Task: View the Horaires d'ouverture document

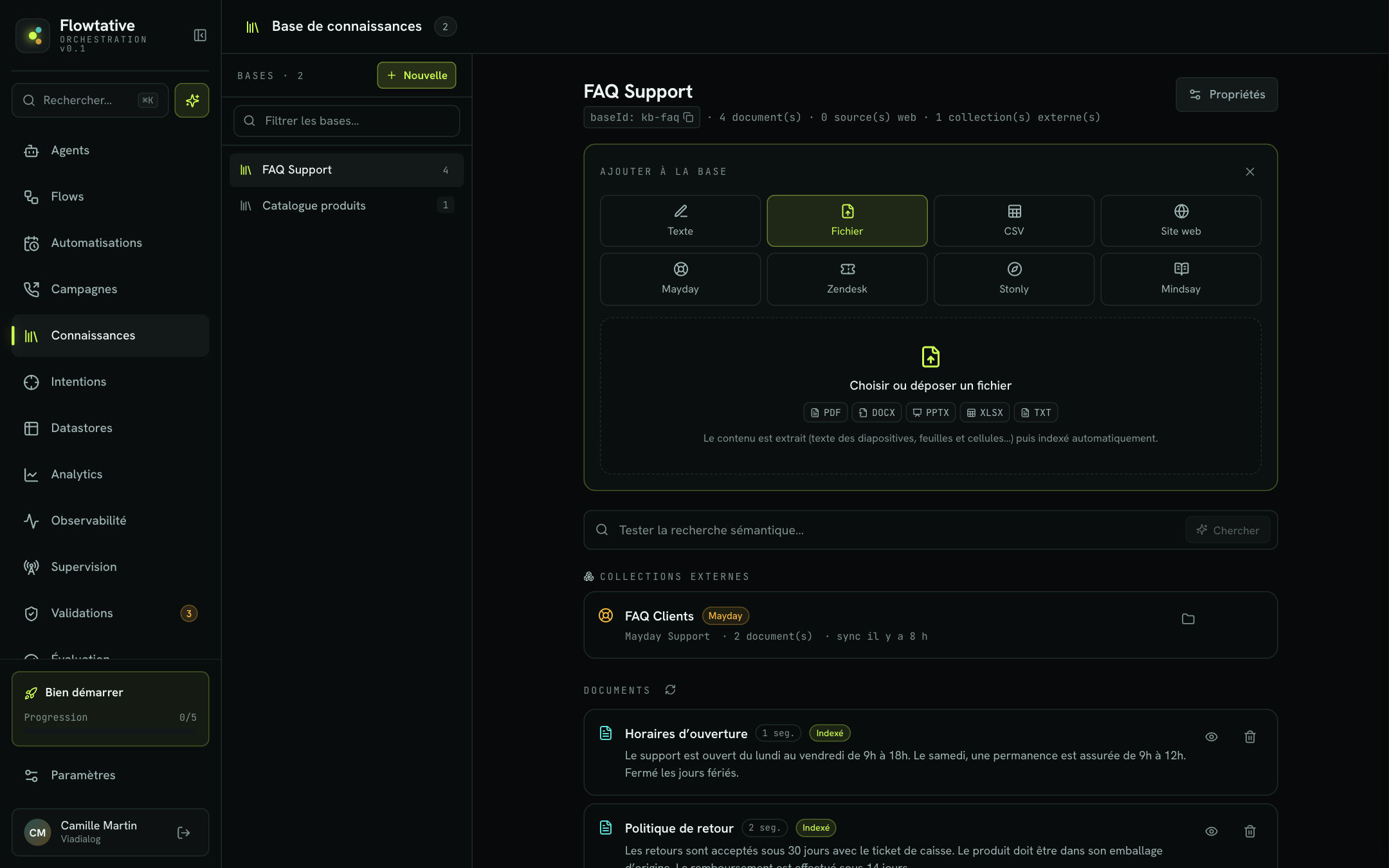Action: pyautogui.click(x=1211, y=737)
